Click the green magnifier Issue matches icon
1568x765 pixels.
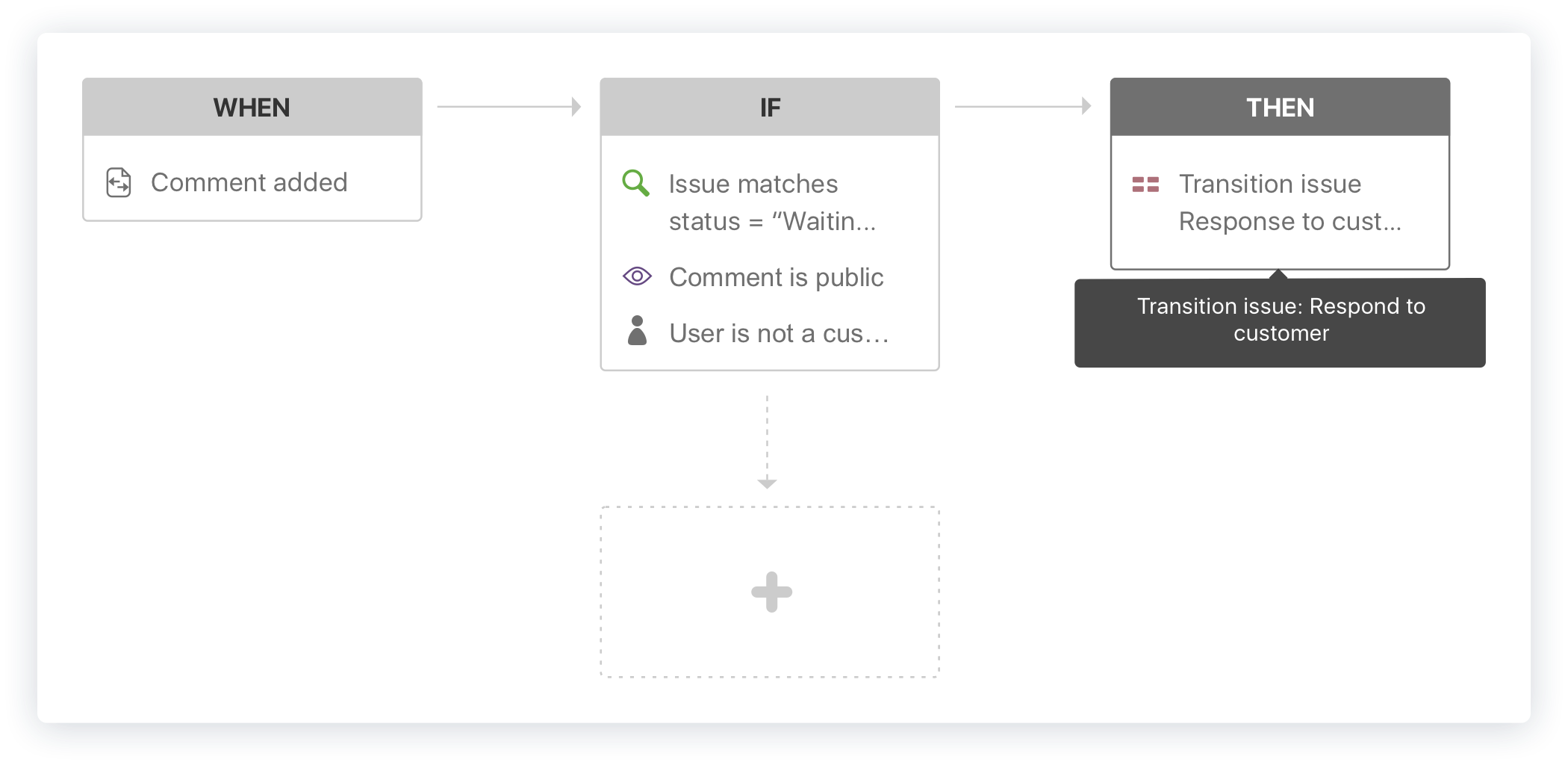[x=635, y=183]
